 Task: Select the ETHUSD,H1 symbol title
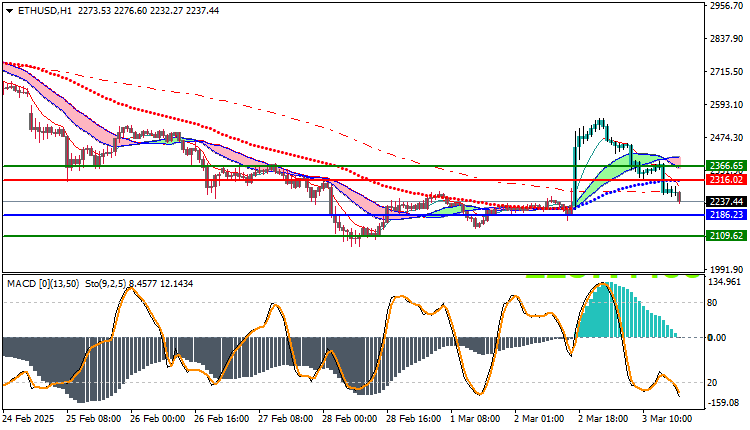[44, 11]
